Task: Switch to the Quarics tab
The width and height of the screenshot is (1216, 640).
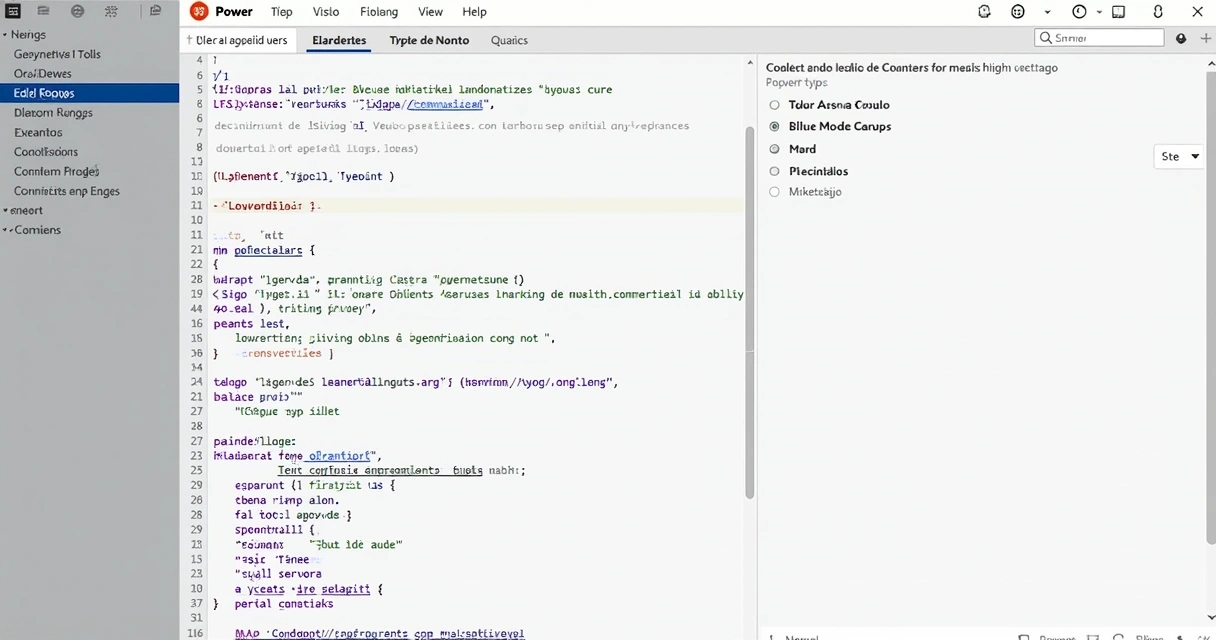Action: 509,41
